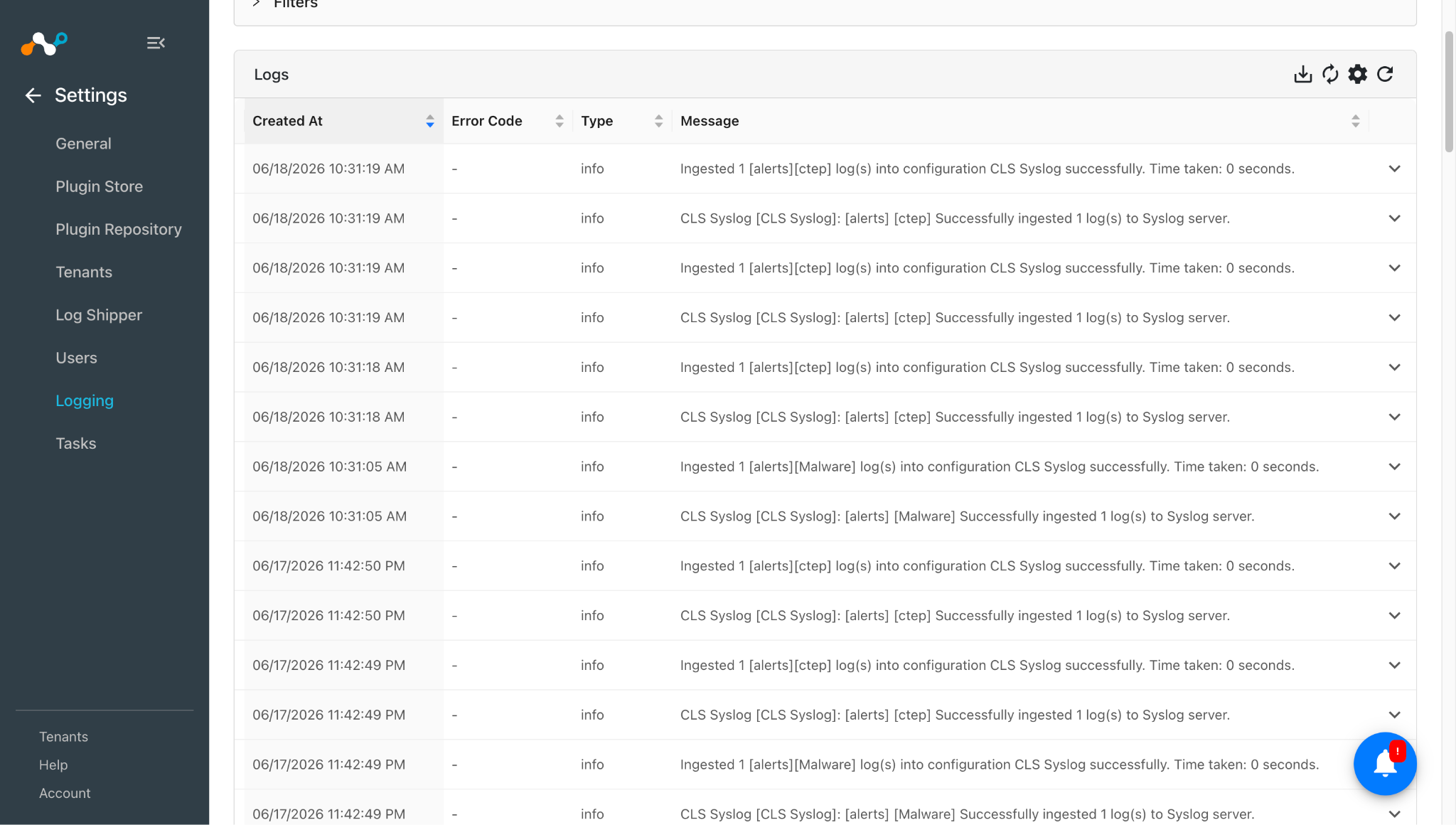Open the Help link
Image resolution: width=1456 pixels, height=825 pixels.
point(53,765)
